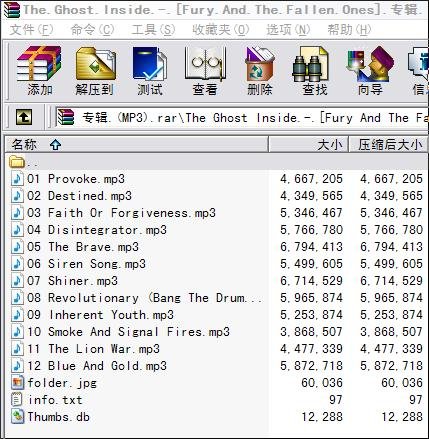Open the 收藏夹(O) favorites menu
The height and width of the screenshot is (439, 429).
tap(221, 30)
